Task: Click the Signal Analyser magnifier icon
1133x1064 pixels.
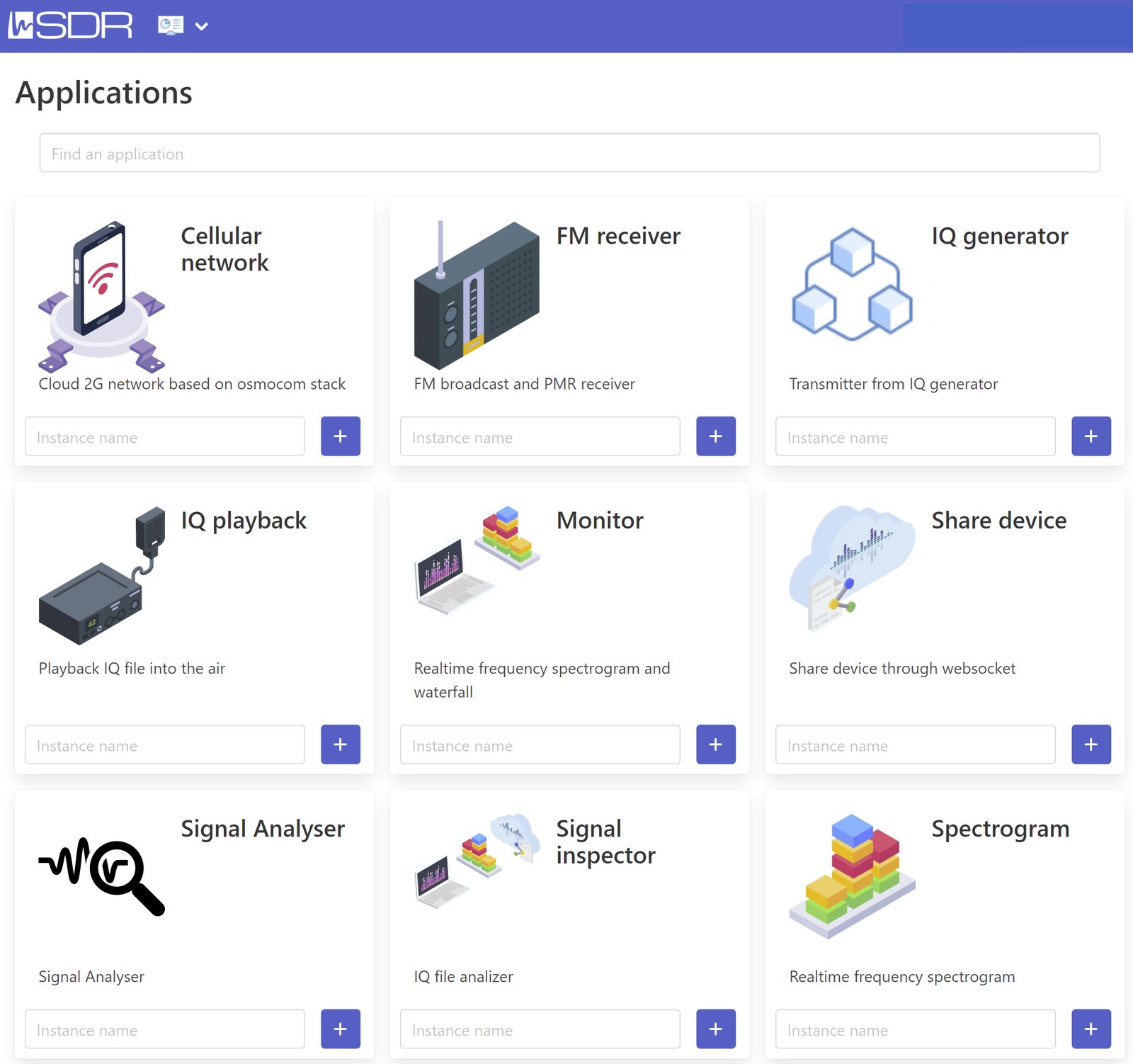Action: (x=101, y=876)
